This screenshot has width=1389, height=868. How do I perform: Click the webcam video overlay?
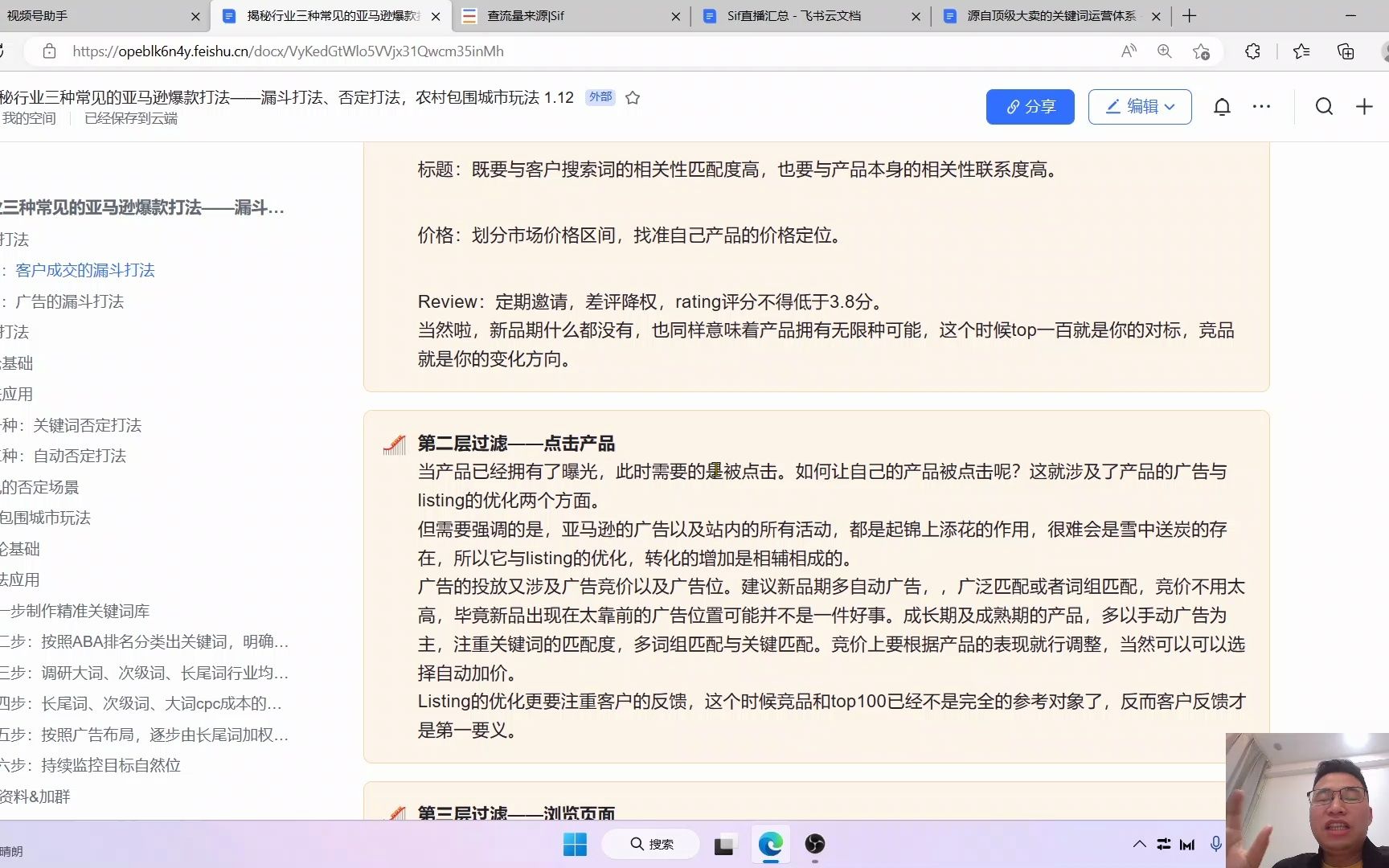[1307, 800]
